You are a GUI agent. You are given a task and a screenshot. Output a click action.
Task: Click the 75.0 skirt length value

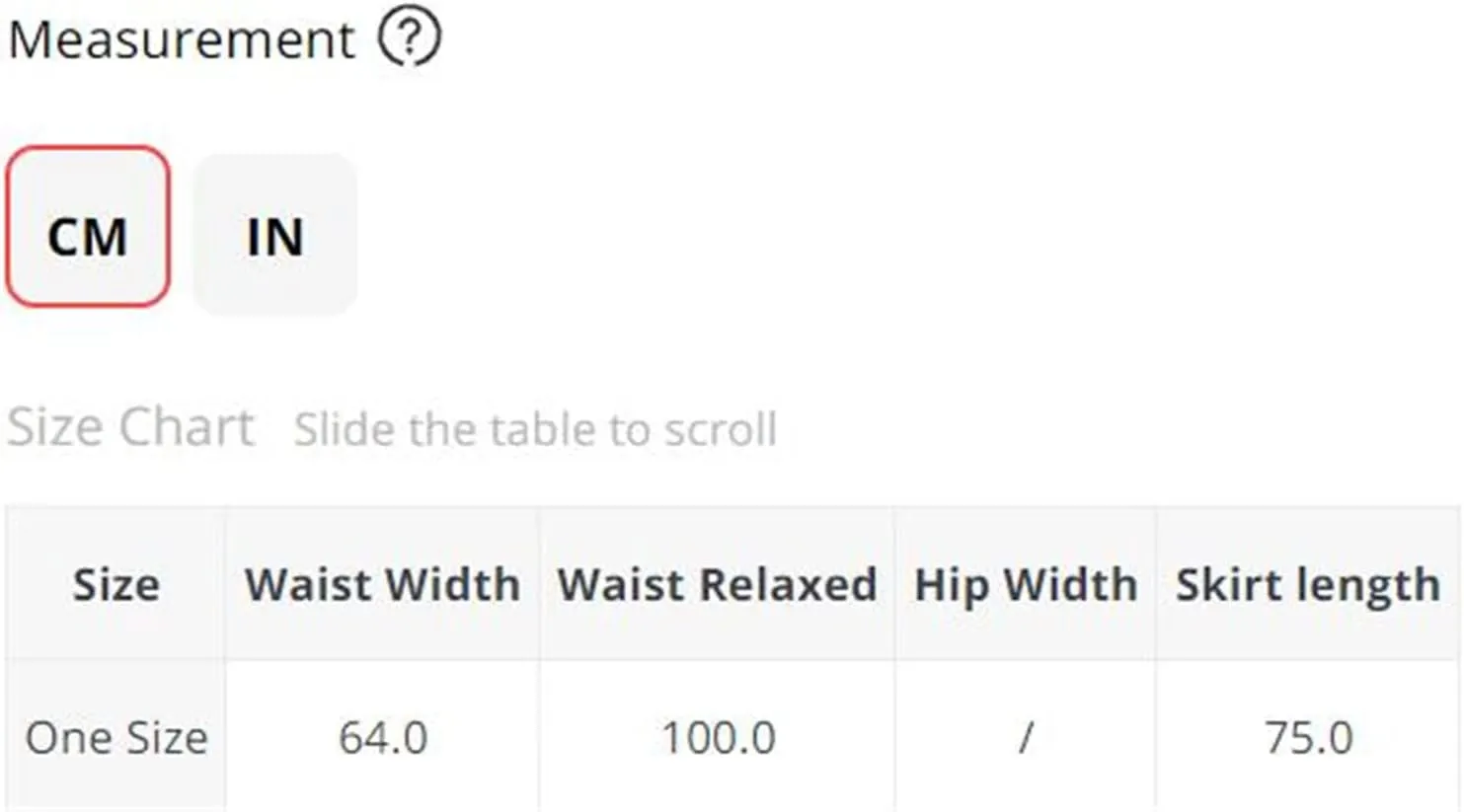coord(1308,737)
